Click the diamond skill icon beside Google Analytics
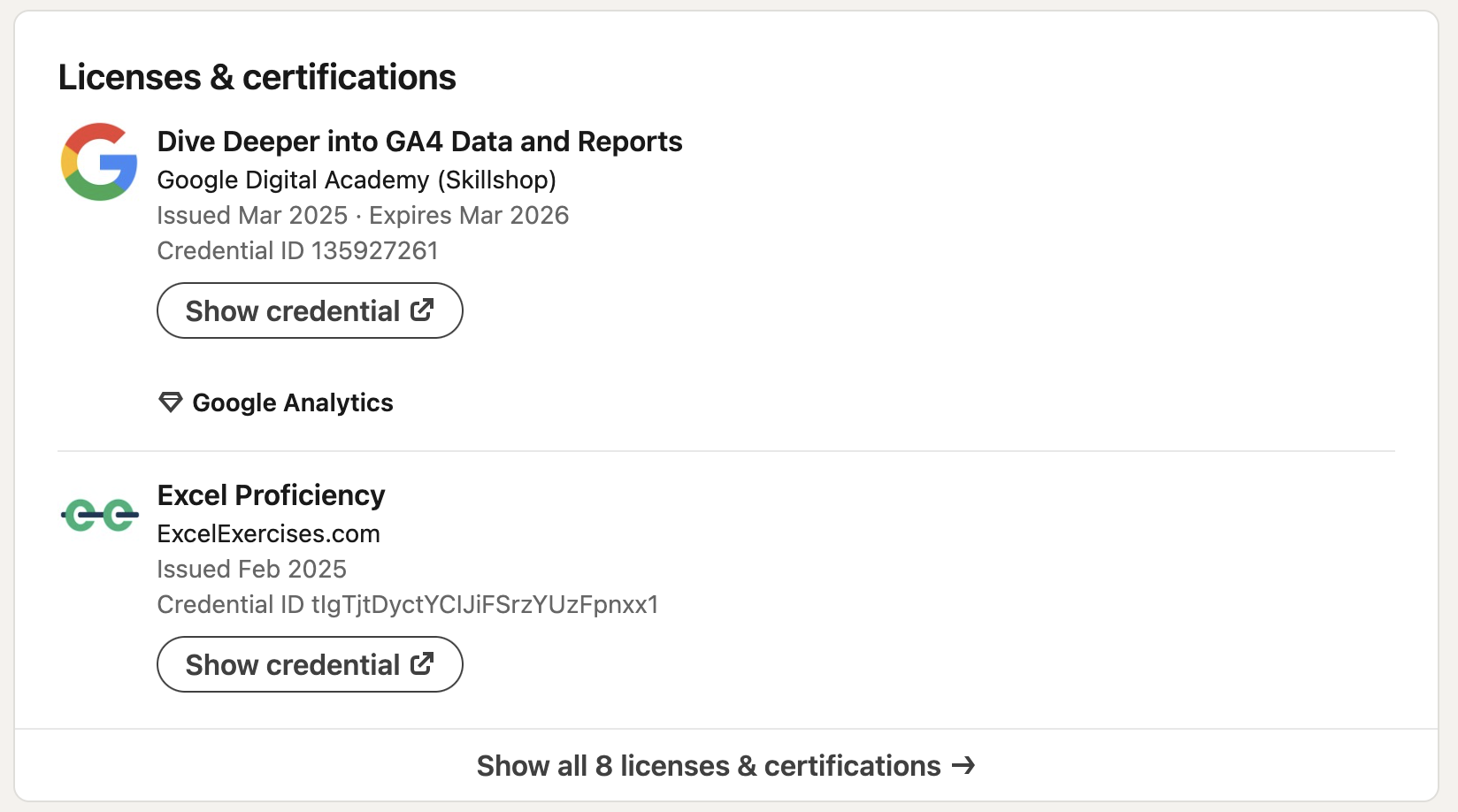 tap(170, 402)
